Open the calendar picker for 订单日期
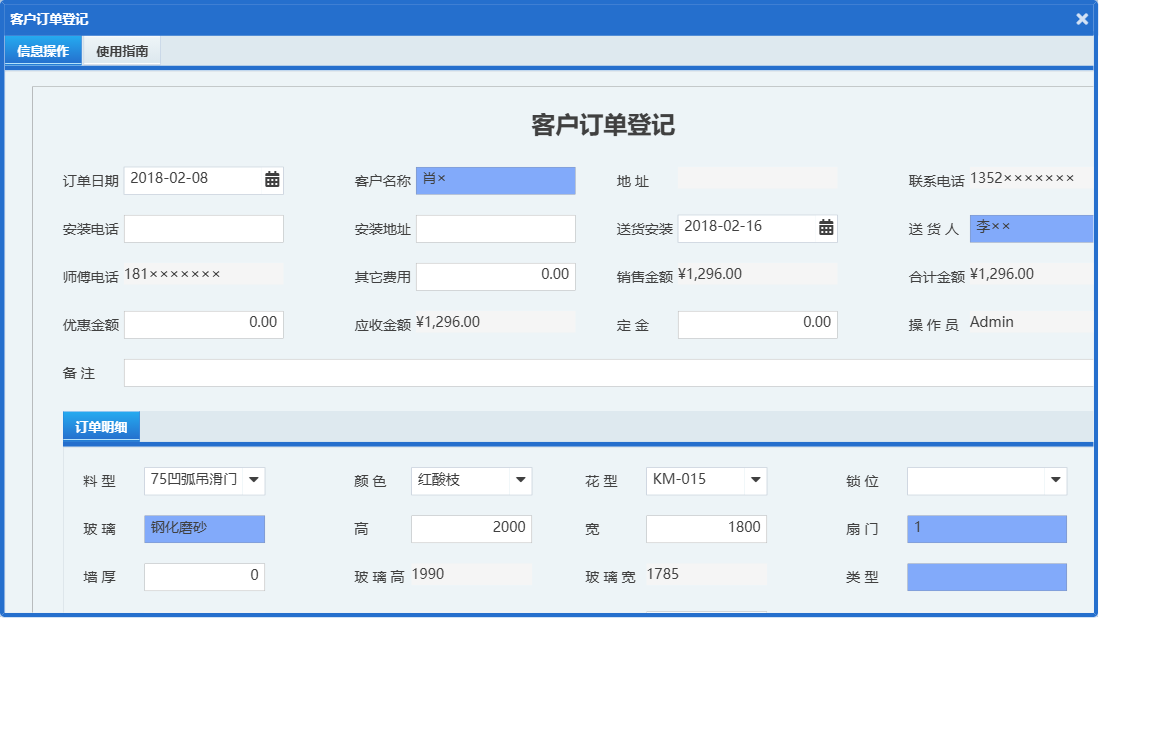This screenshot has height=736, width=1153. click(270, 180)
